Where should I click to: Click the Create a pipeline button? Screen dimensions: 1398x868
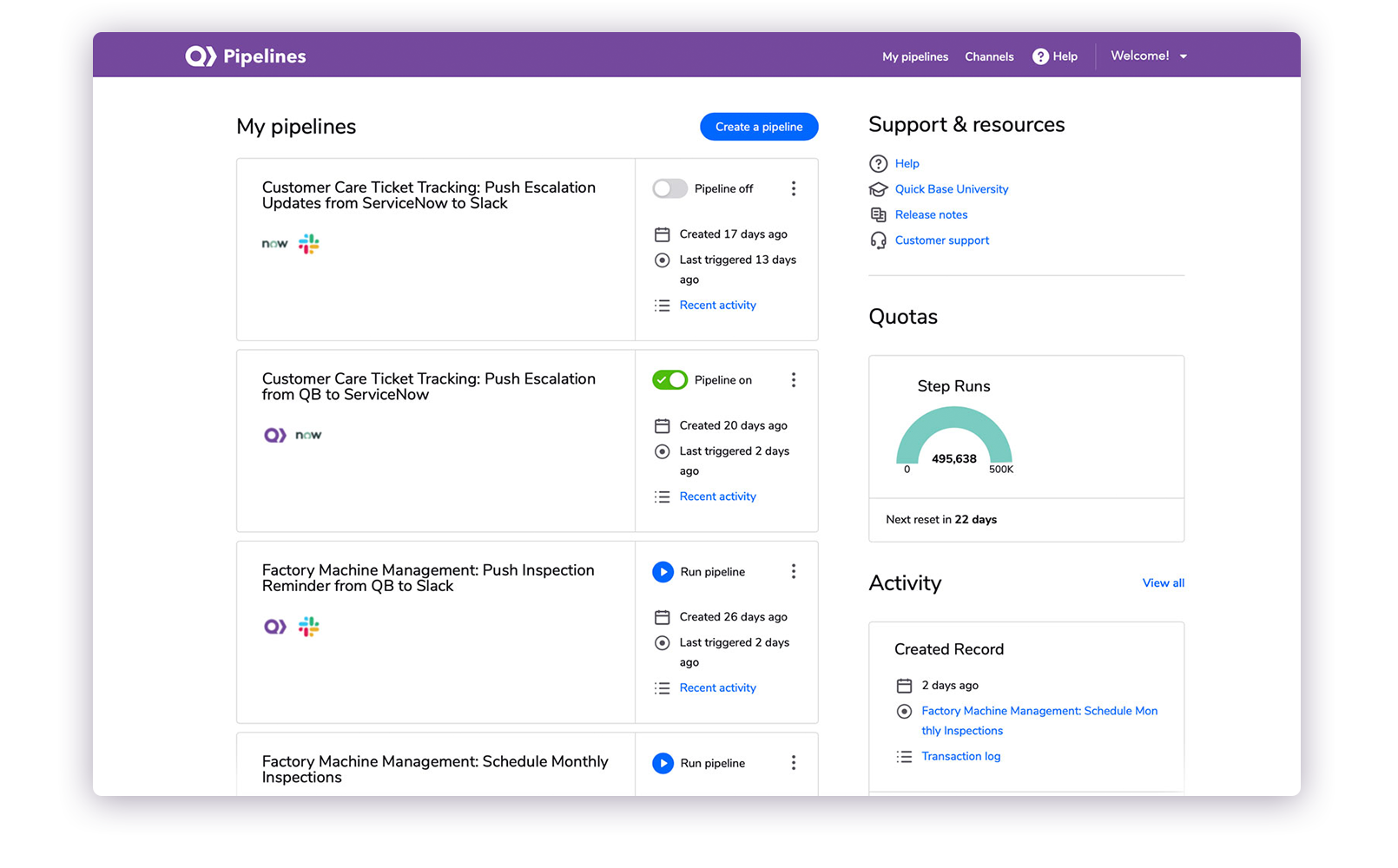(x=759, y=127)
